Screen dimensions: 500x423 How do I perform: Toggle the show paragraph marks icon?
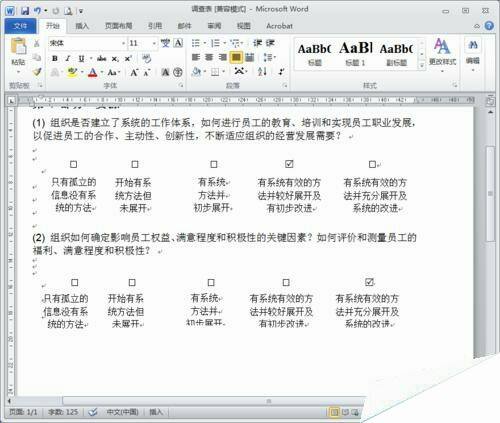[282, 71]
